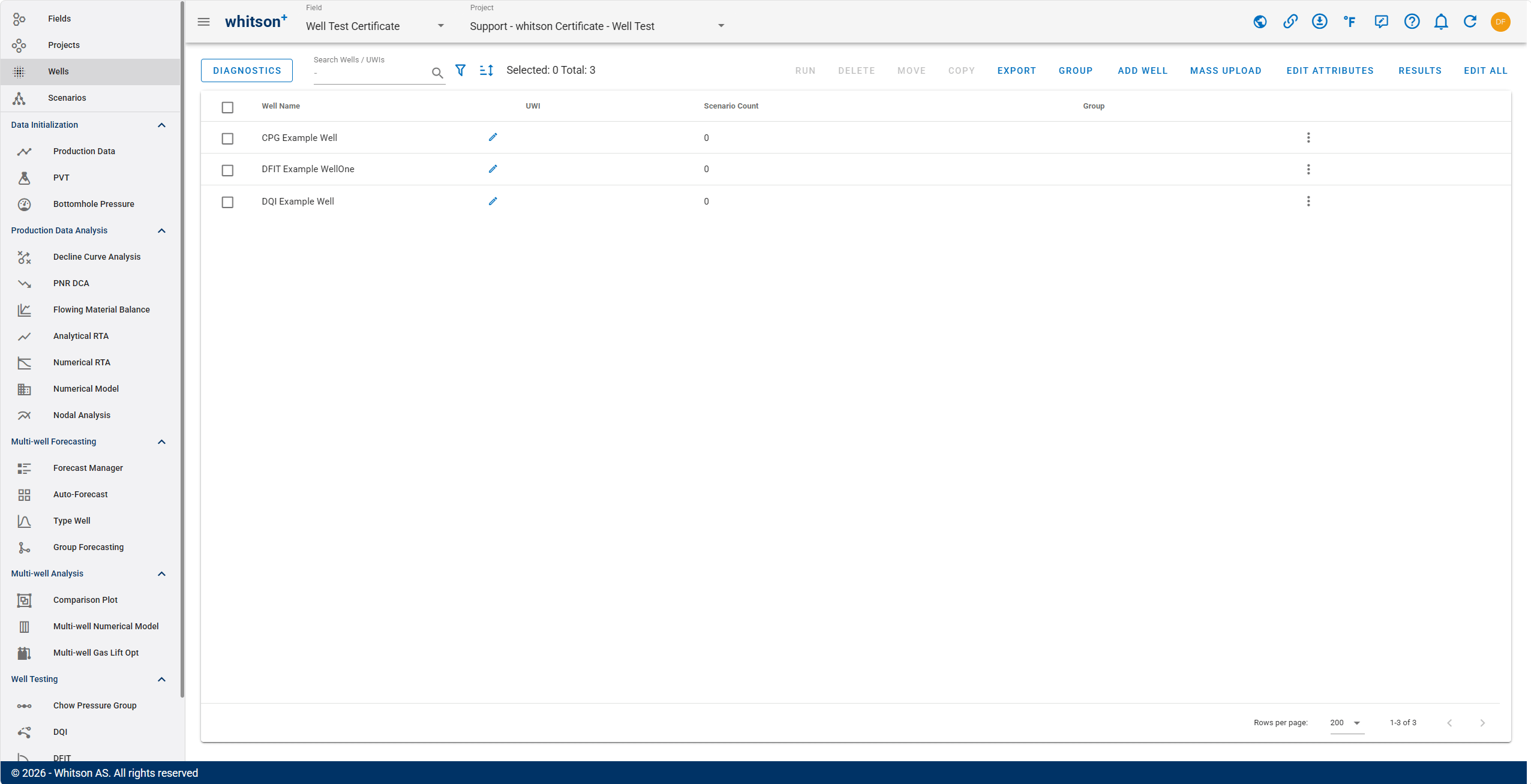1531x784 pixels.
Task: Toggle the °F temperature units icon
Action: [1350, 22]
